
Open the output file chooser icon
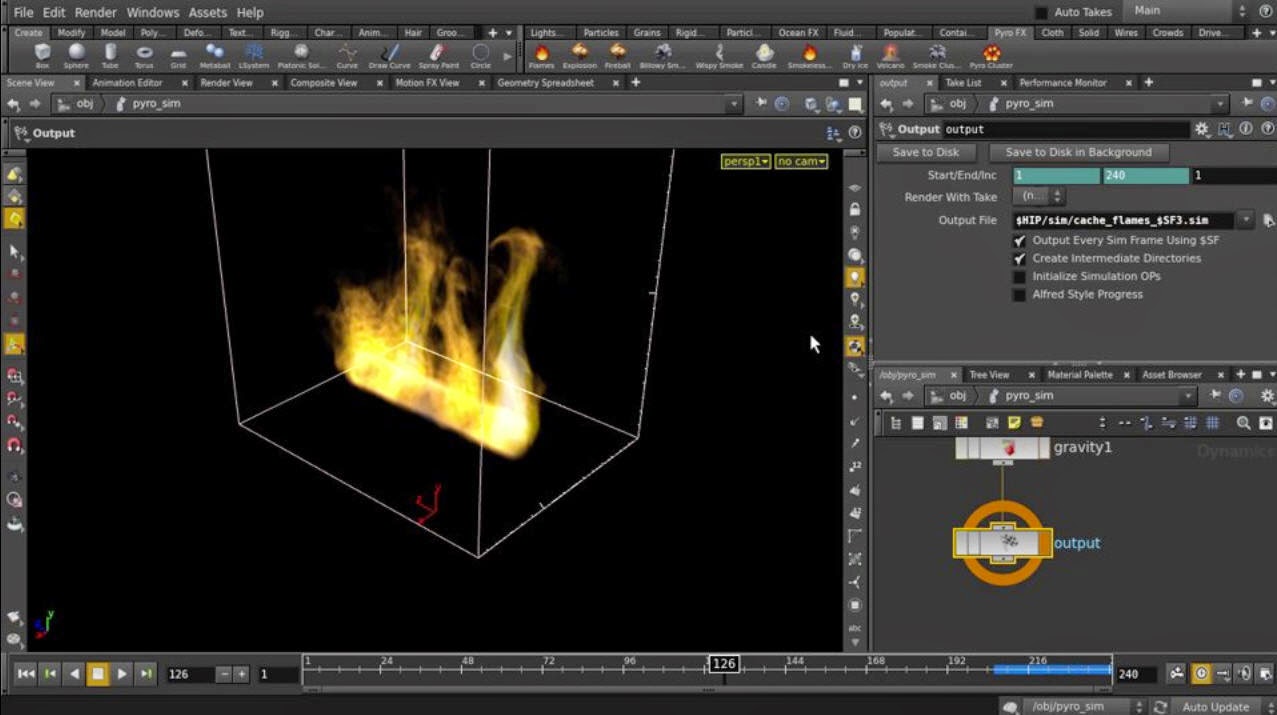pos(1268,220)
